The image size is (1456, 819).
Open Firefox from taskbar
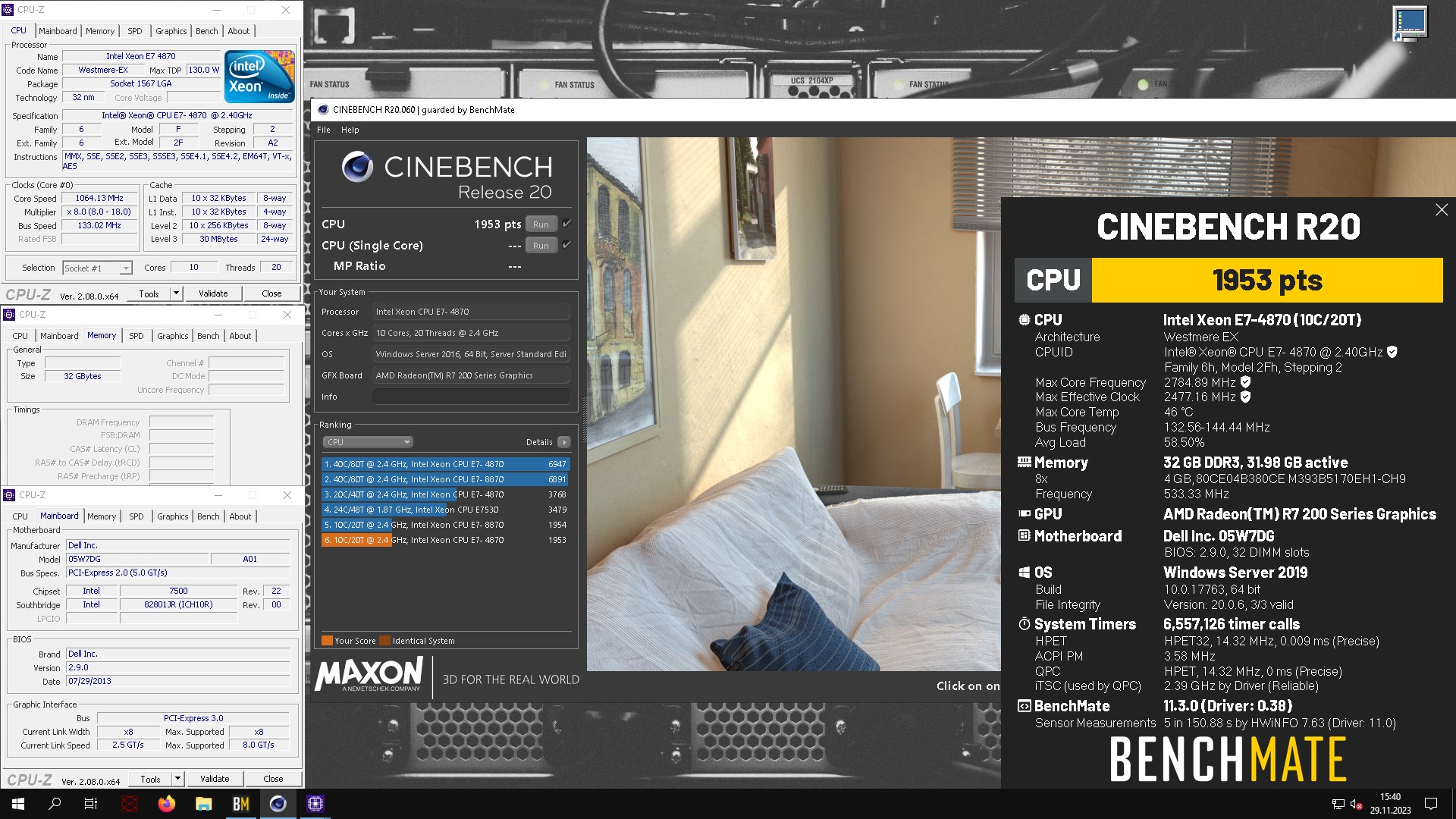(166, 804)
